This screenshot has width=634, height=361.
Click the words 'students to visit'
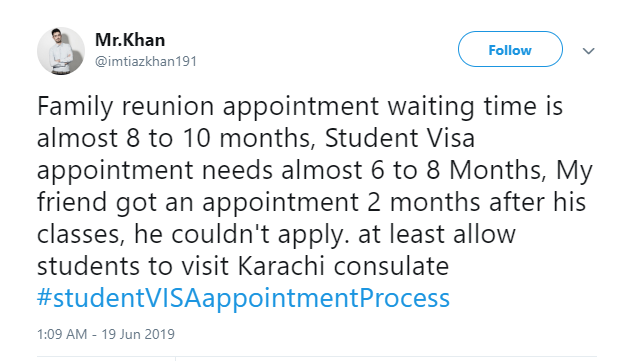click(x=134, y=266)
